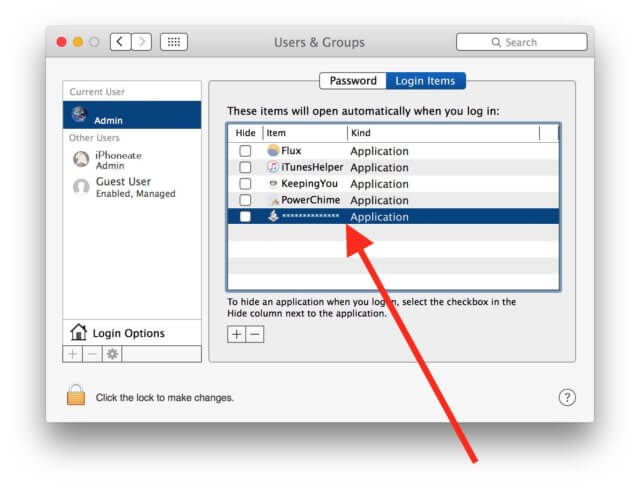This screenshot has height=488, width=640.
Task: Click the magnifier icon in the Search field
Action: pyautogui.click(x=496, y=42)
